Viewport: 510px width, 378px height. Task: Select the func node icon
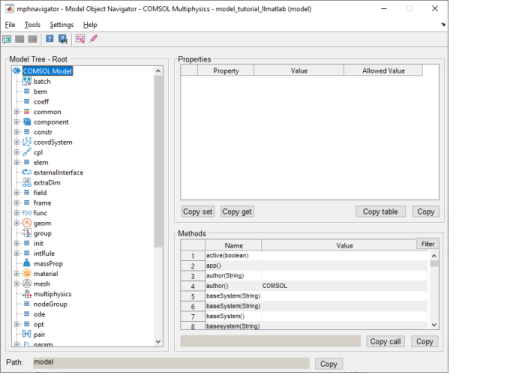tap(27, 213)
